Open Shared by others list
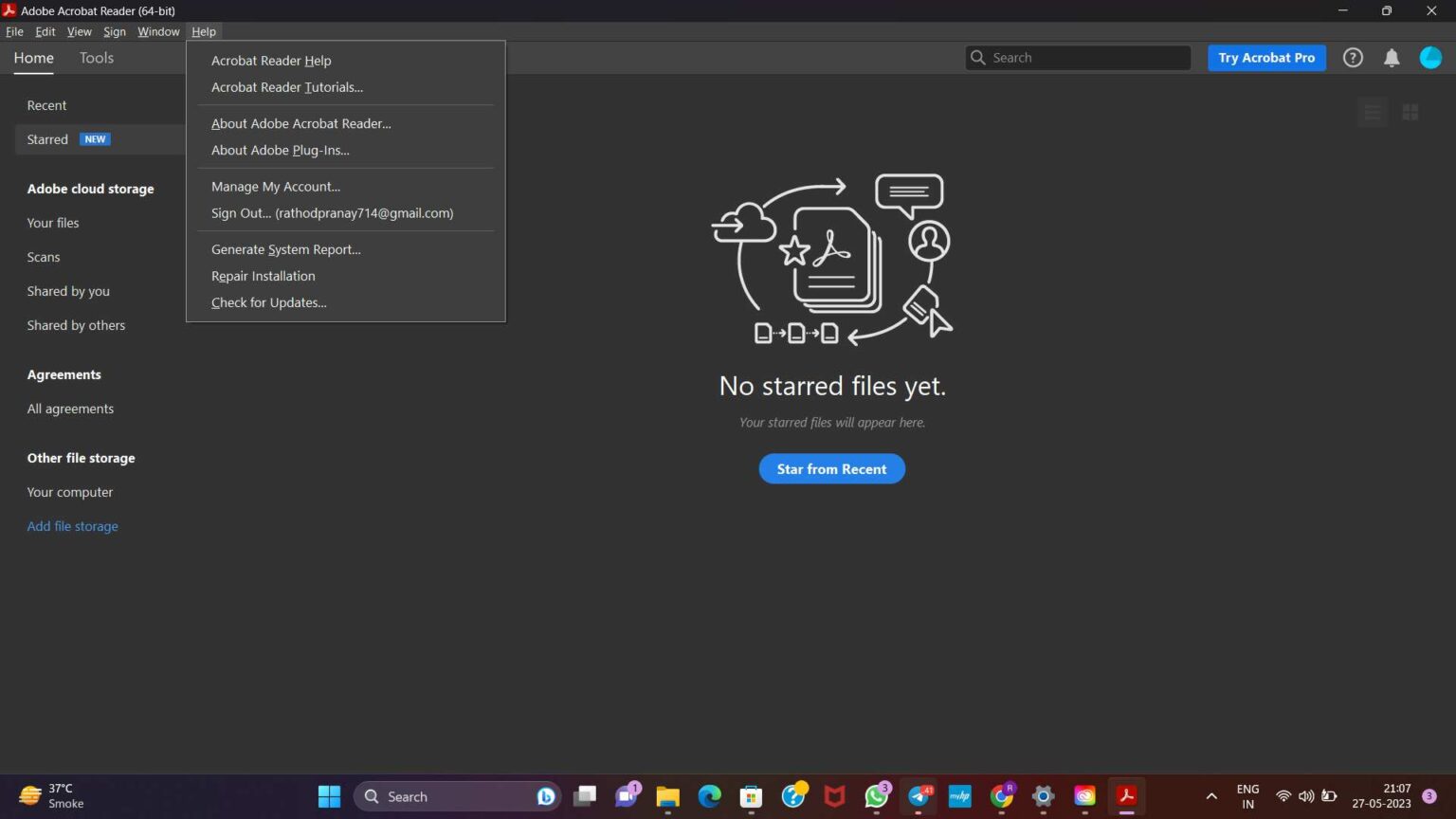 76,325
